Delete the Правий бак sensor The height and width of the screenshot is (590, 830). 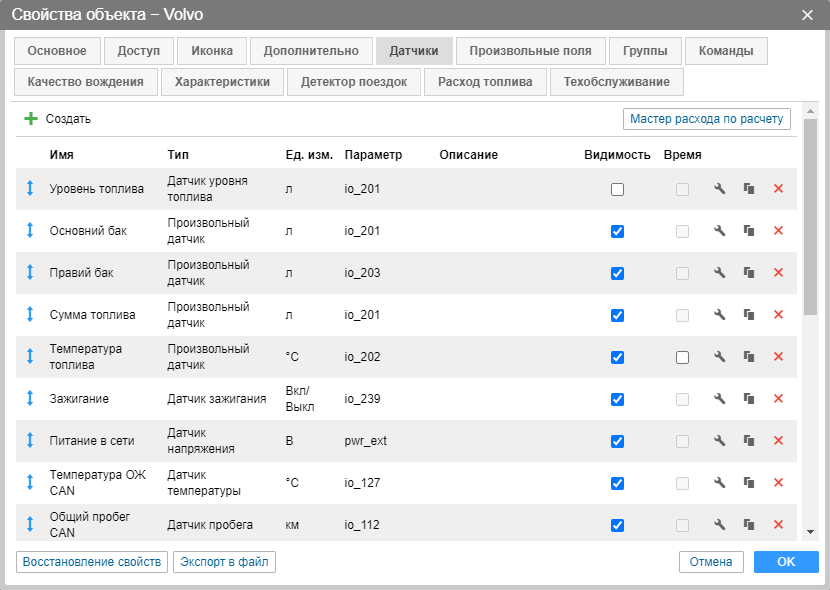coord(778,273)
